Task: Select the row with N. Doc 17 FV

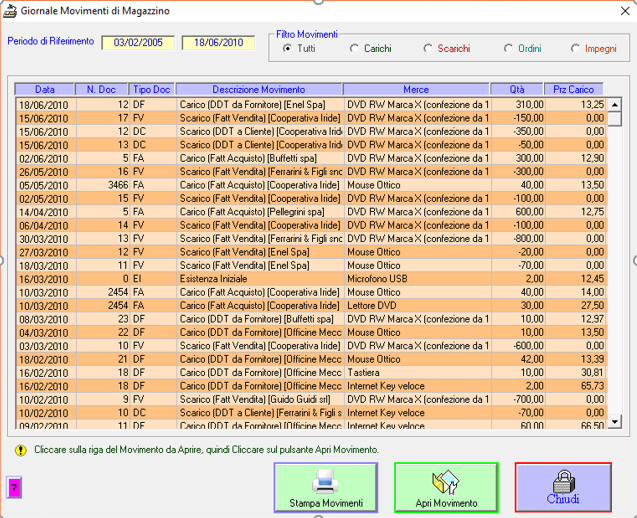Action: click(312, 118)
